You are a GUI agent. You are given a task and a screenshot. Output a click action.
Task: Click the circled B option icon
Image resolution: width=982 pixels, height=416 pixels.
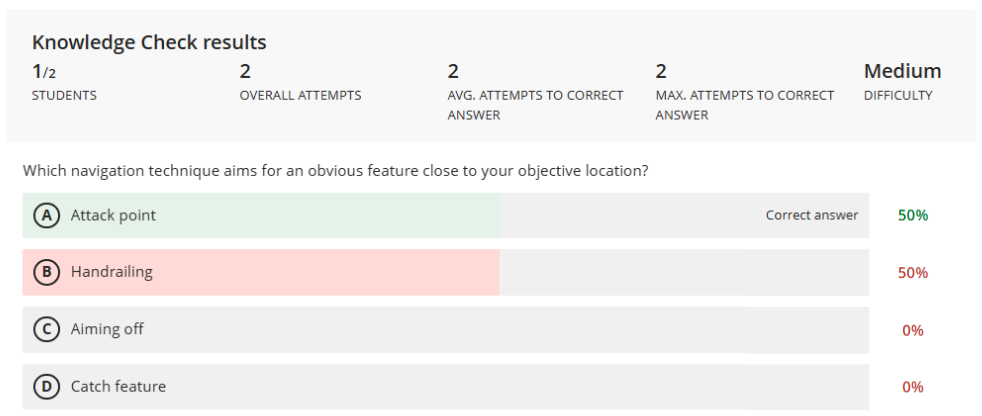pos(46,272)
